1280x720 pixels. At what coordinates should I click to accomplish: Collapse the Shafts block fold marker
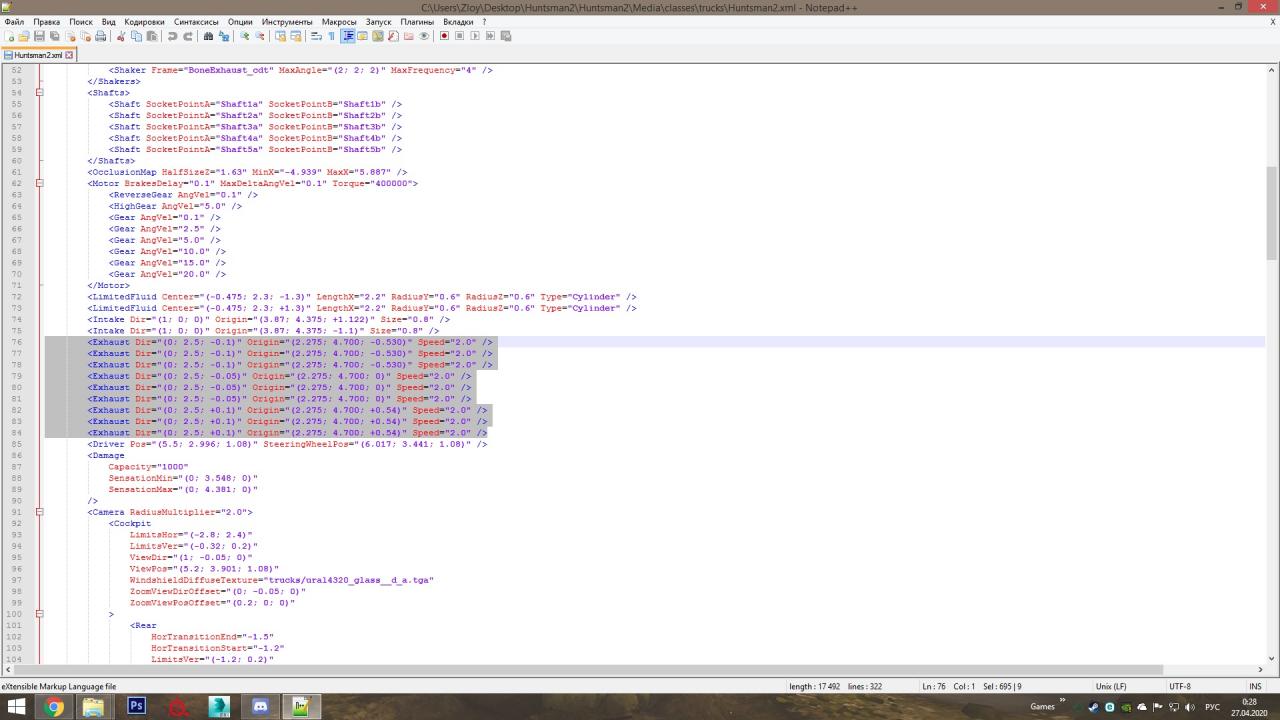39,93
